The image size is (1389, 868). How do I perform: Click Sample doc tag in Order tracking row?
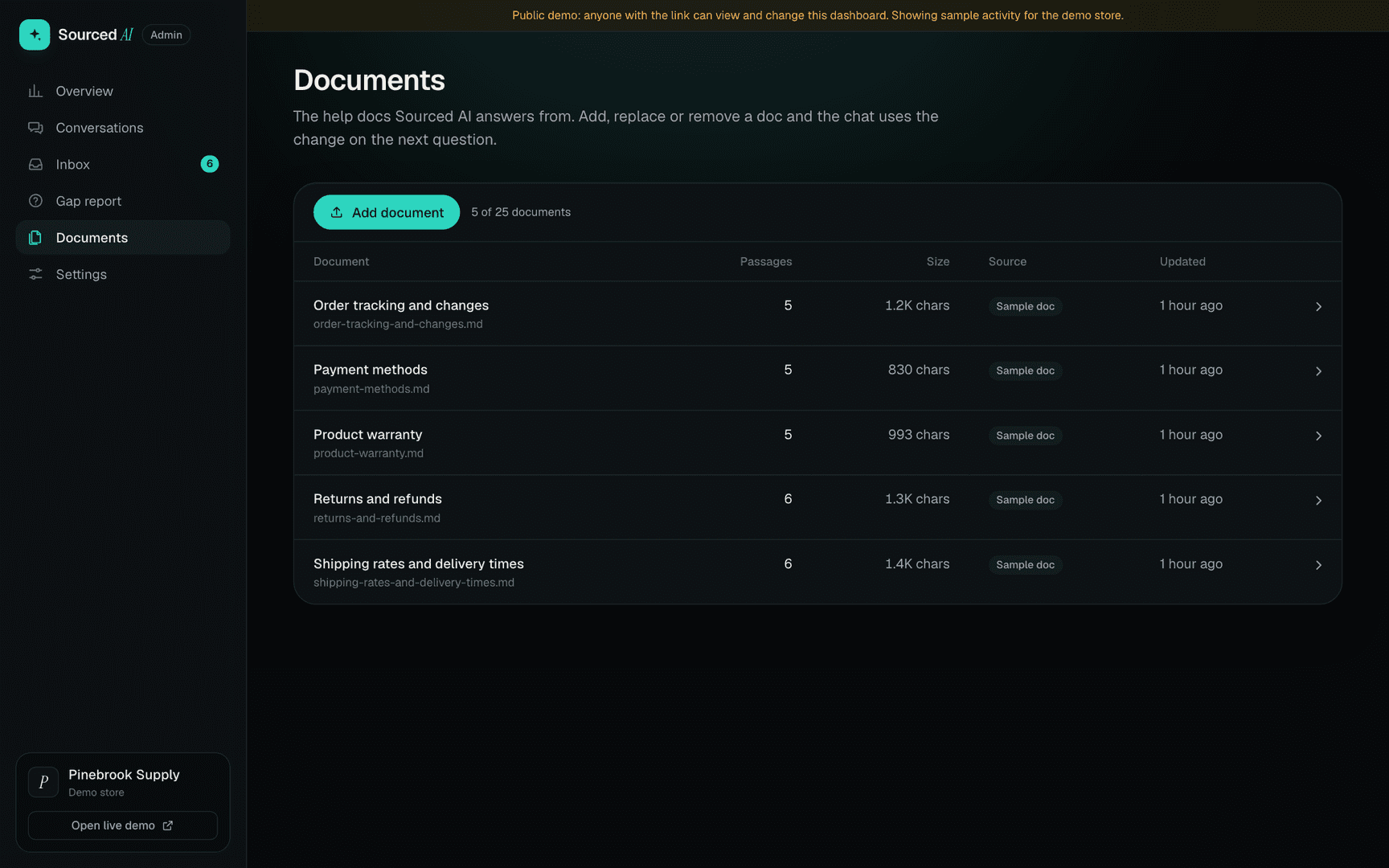coord(1025,306)
